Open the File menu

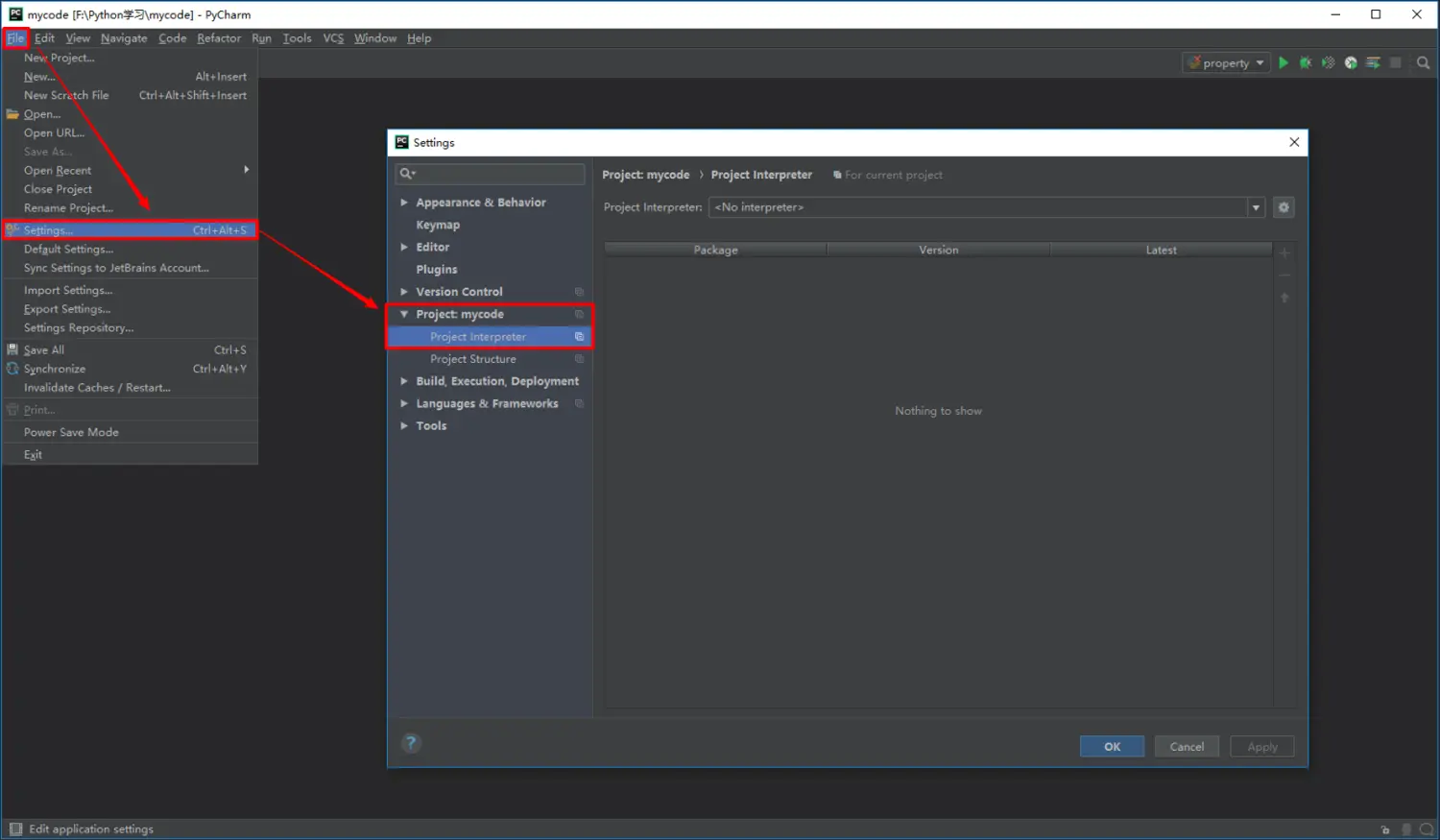click(15, 38)
